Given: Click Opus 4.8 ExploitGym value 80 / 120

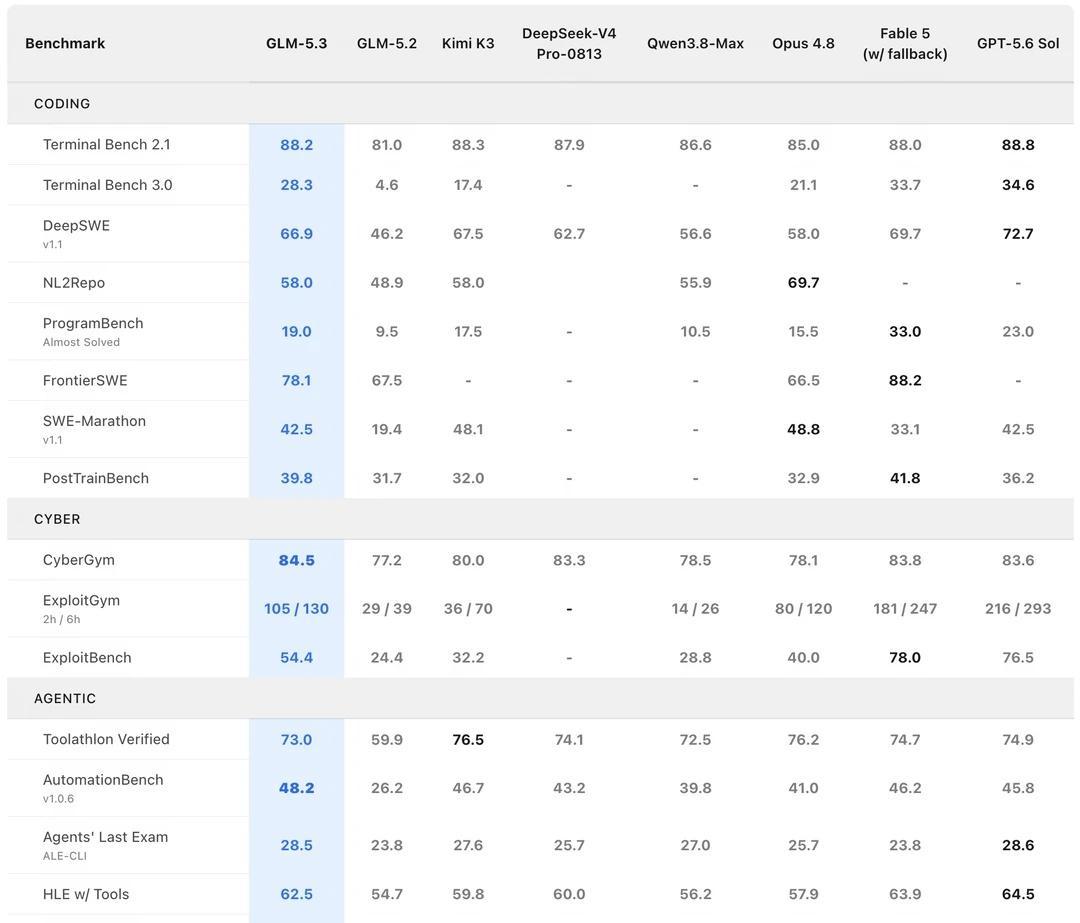Looking at the screenshot, I should point(803,609).
